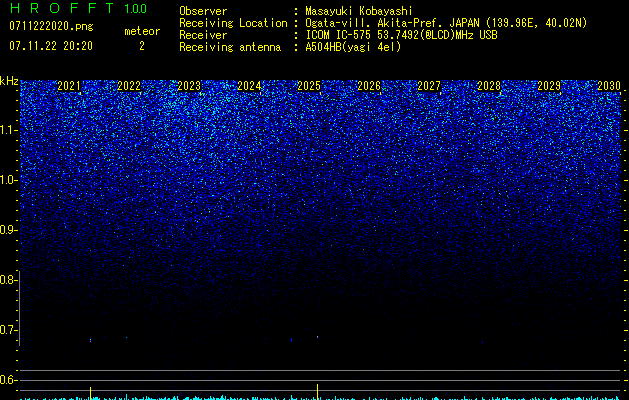Click the 2023 time marker

(189, 86)
